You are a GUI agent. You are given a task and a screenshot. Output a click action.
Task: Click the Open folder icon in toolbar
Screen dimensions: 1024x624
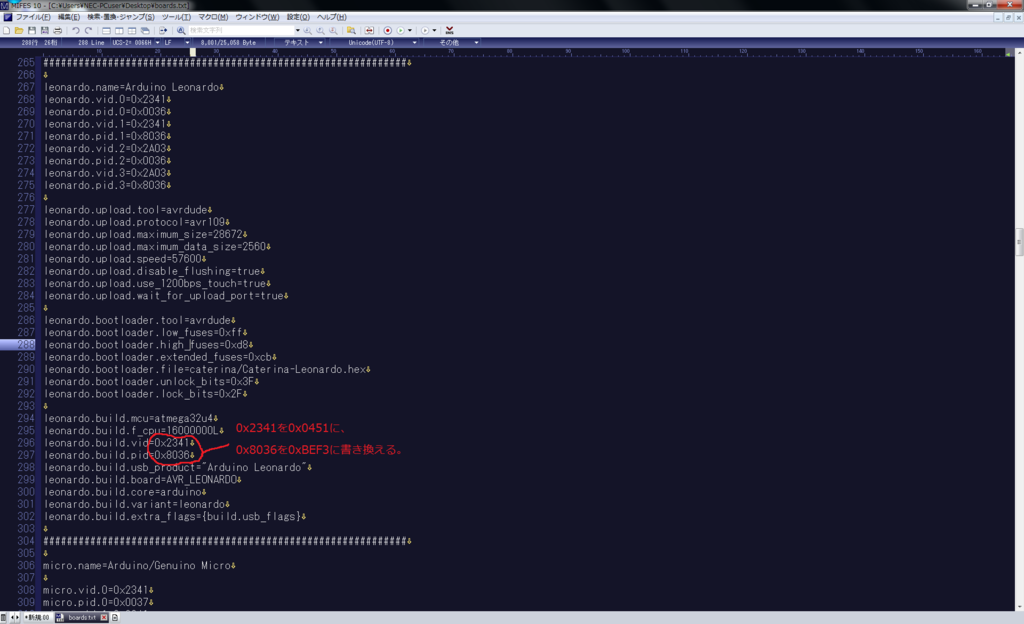(19, 30)
